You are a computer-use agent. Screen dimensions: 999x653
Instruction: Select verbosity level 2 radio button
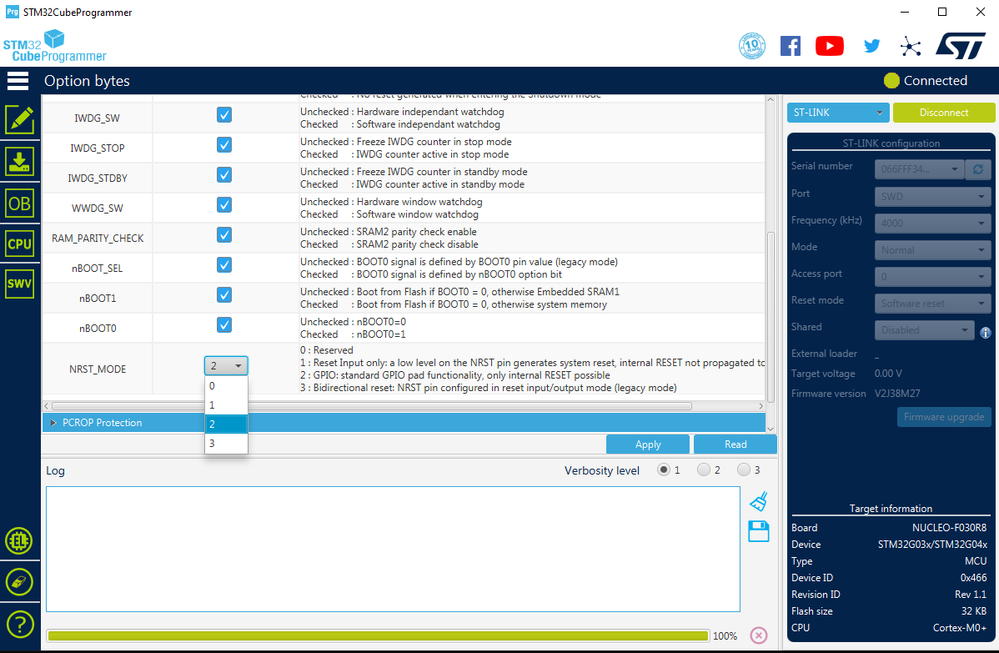703,470
